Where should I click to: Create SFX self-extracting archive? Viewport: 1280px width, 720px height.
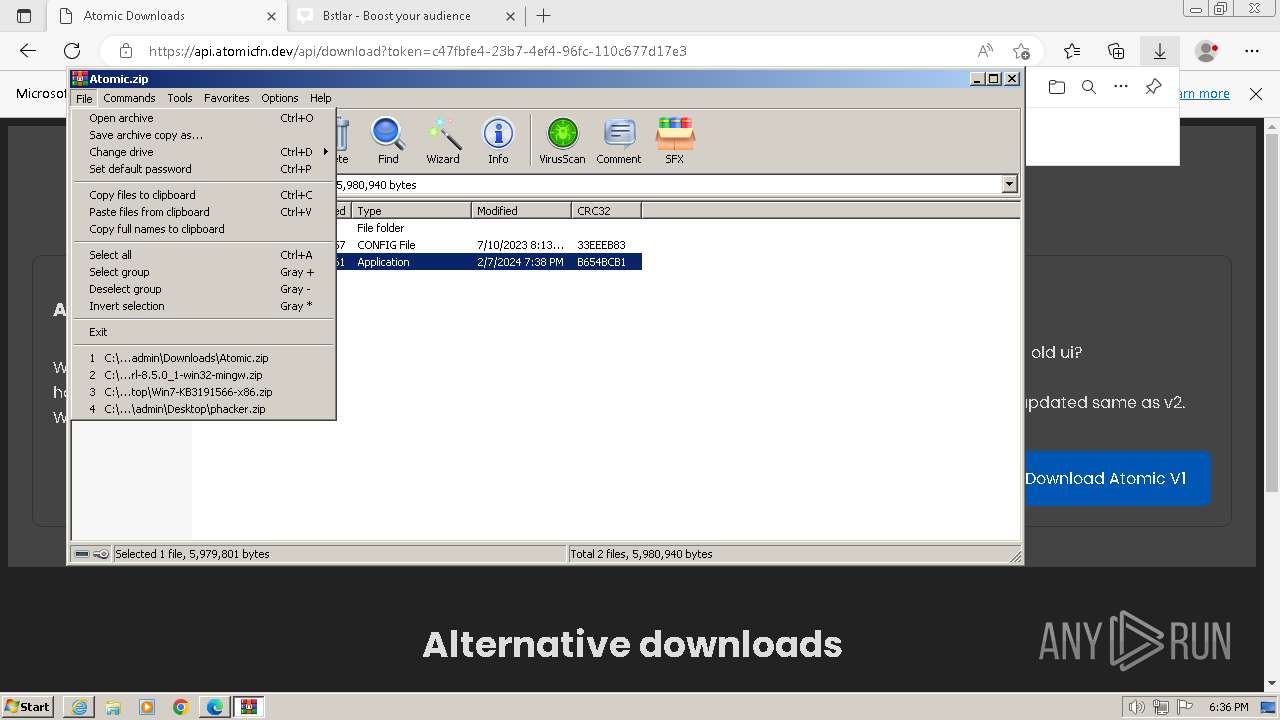click(675, 140)
